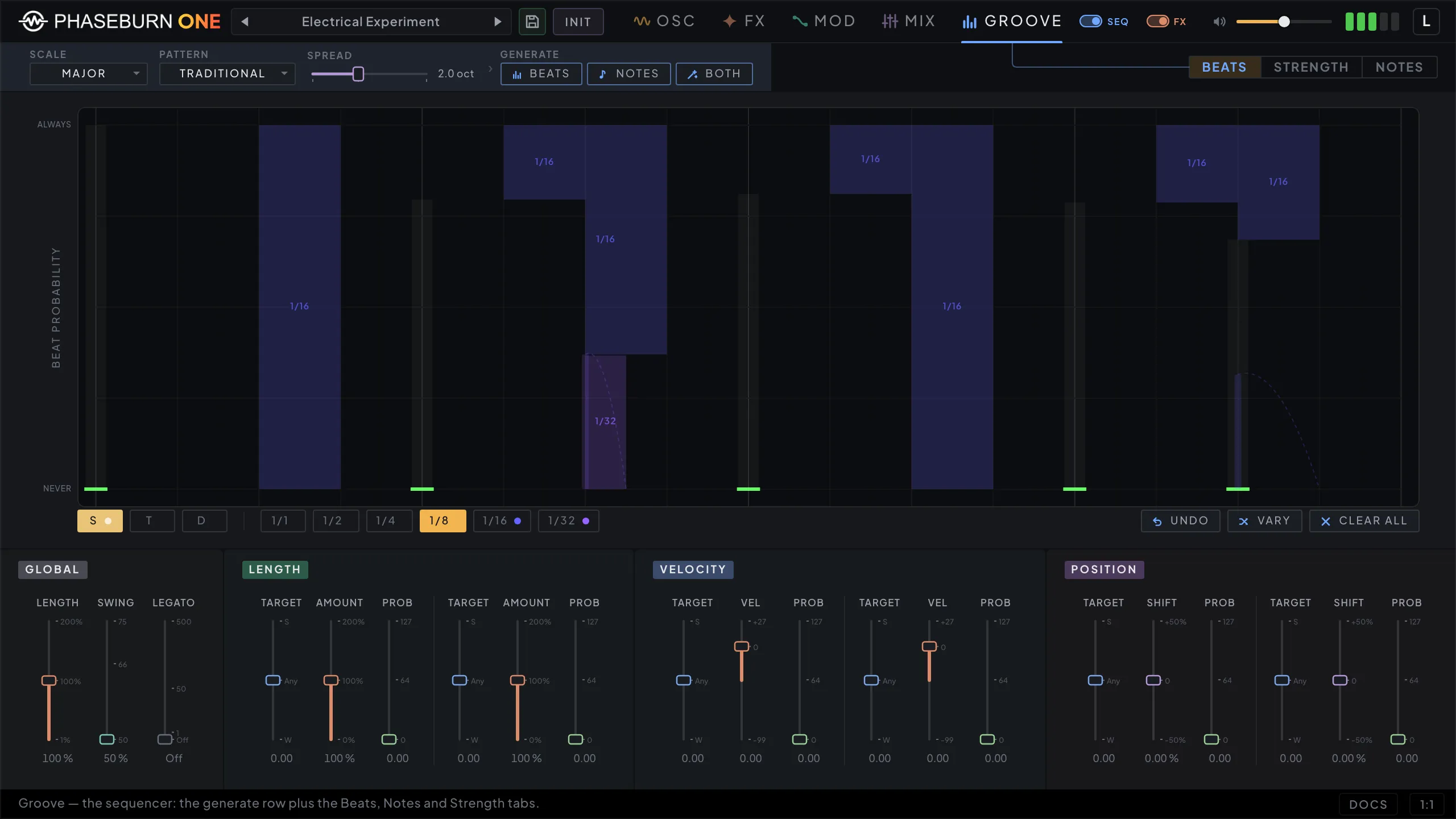Open the FX tab
Viewport: 1456px width, 819px height.
click(743, 21)
